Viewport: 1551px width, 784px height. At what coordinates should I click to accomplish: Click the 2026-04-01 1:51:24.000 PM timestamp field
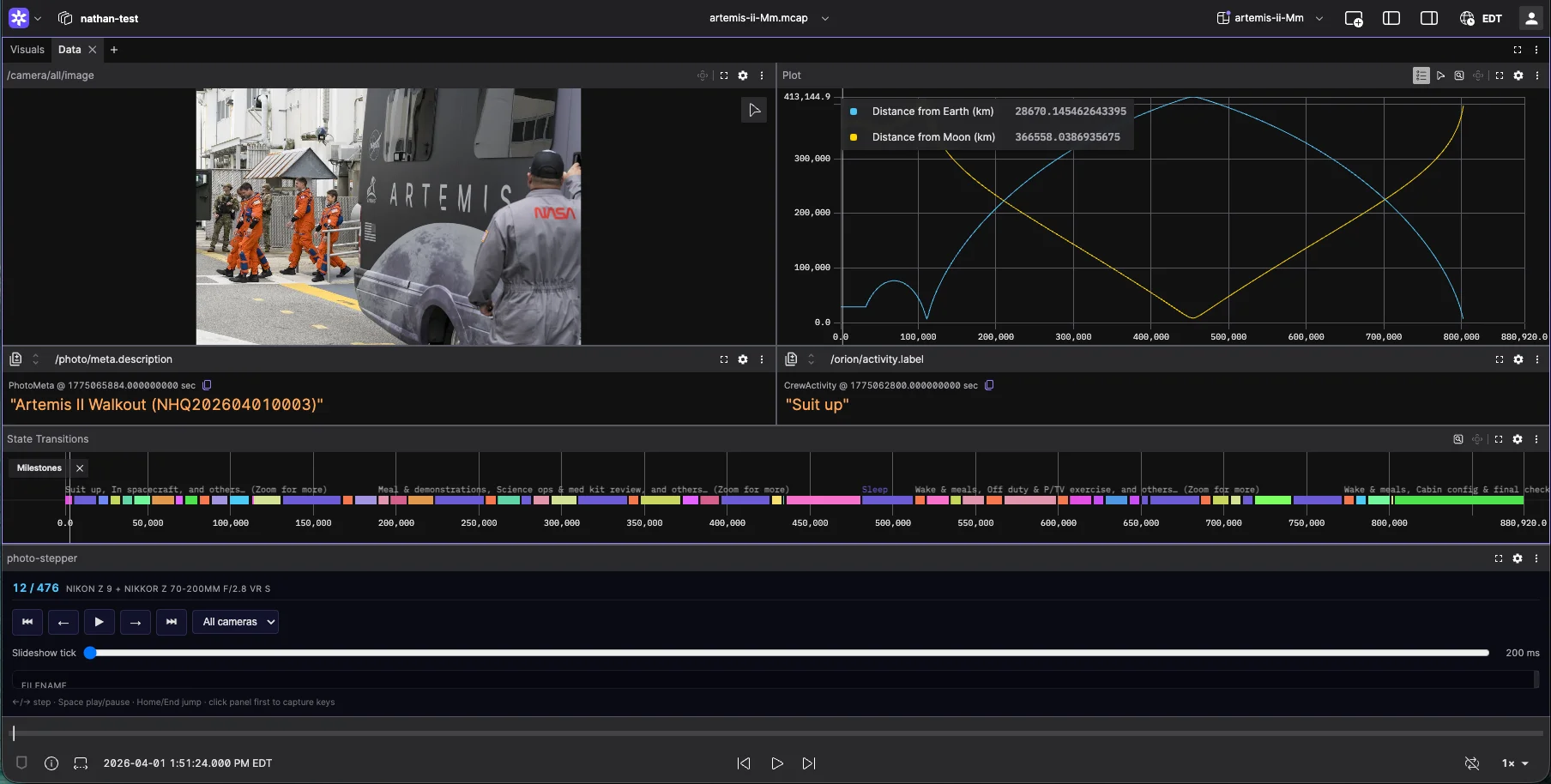(188, 763)
